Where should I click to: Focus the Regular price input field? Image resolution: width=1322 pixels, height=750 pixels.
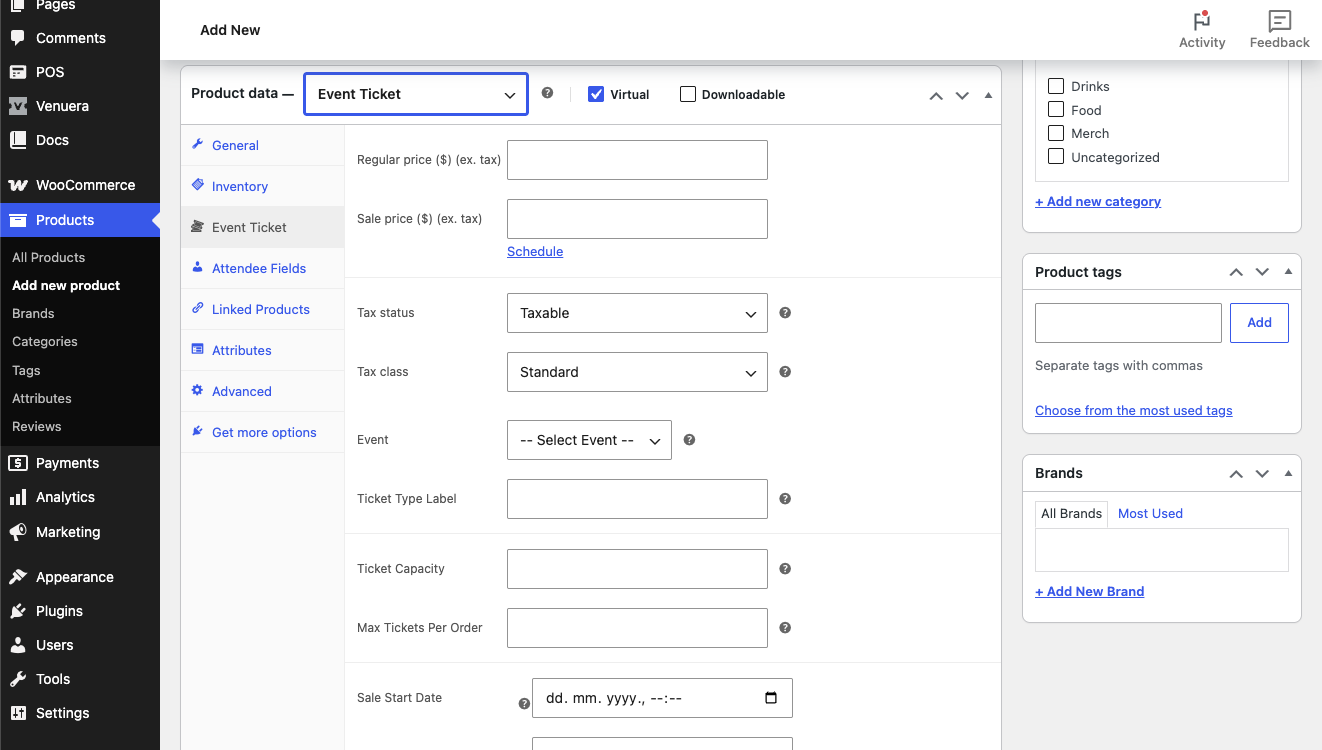point(637,160)
